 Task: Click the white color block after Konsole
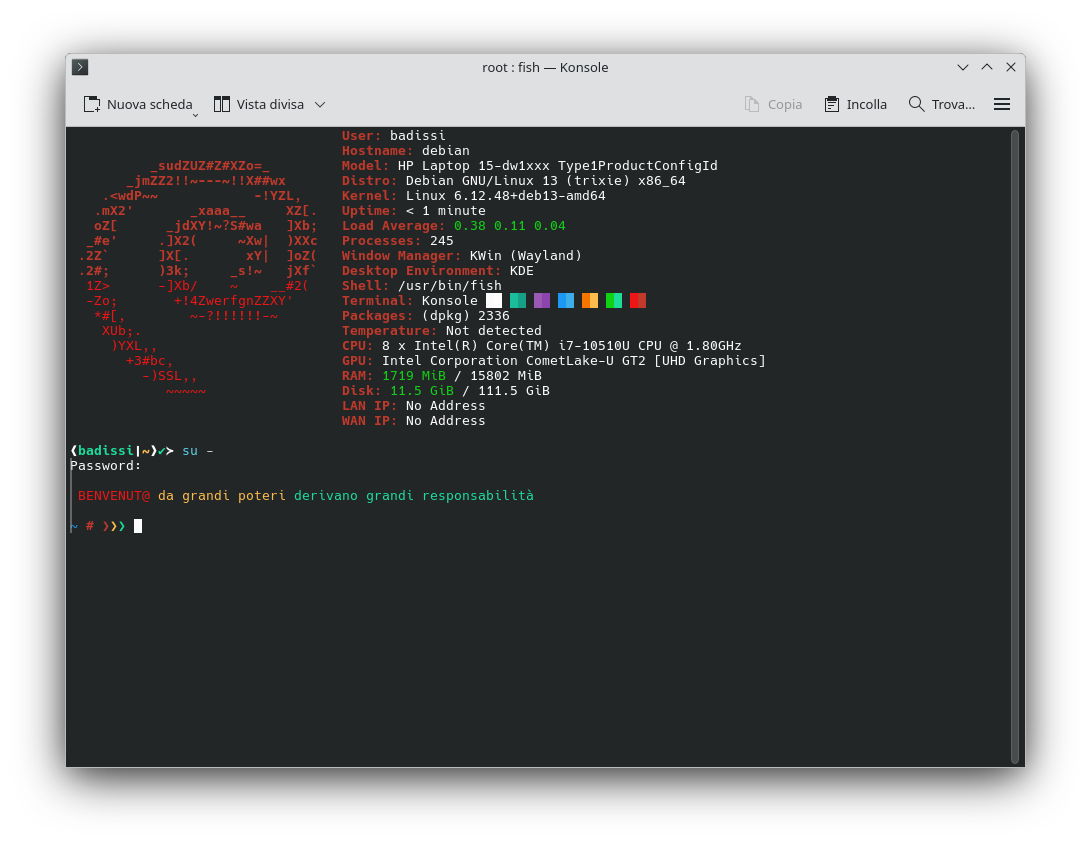coord(494,300)
